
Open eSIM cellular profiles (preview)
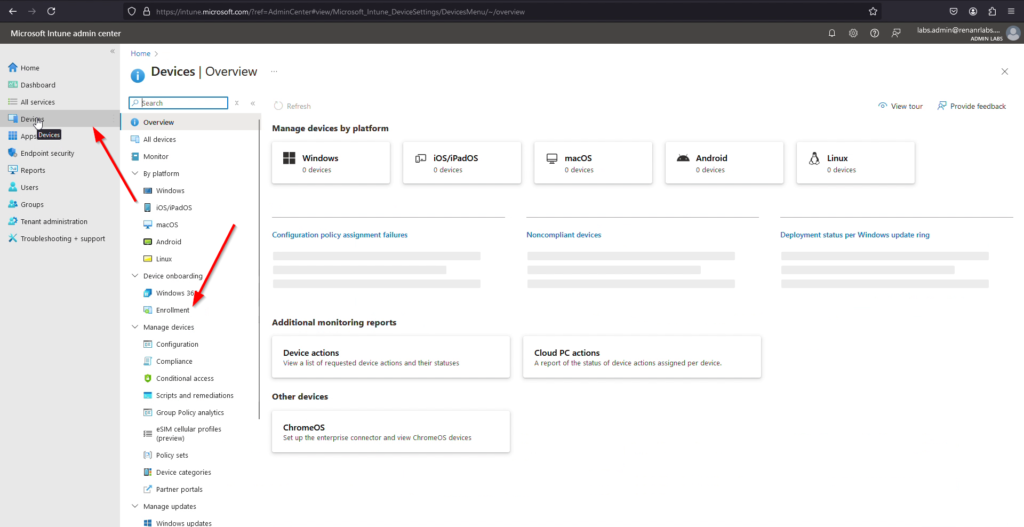(188, 434)
